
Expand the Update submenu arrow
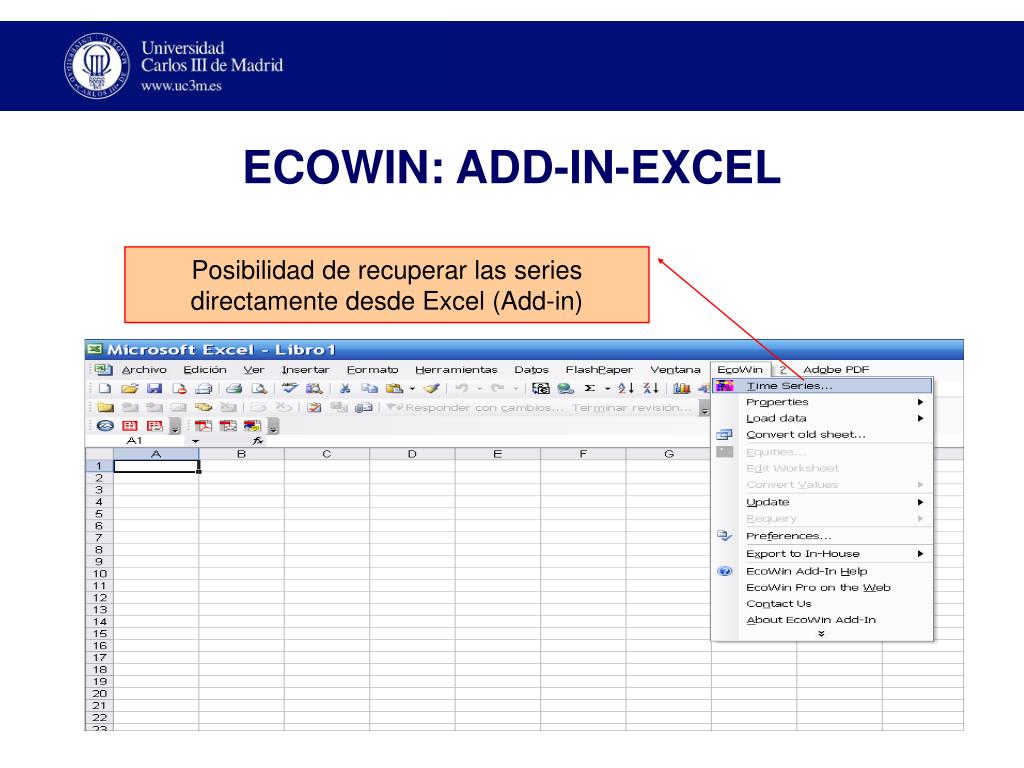pyautogui.click(x=920, y=502)
